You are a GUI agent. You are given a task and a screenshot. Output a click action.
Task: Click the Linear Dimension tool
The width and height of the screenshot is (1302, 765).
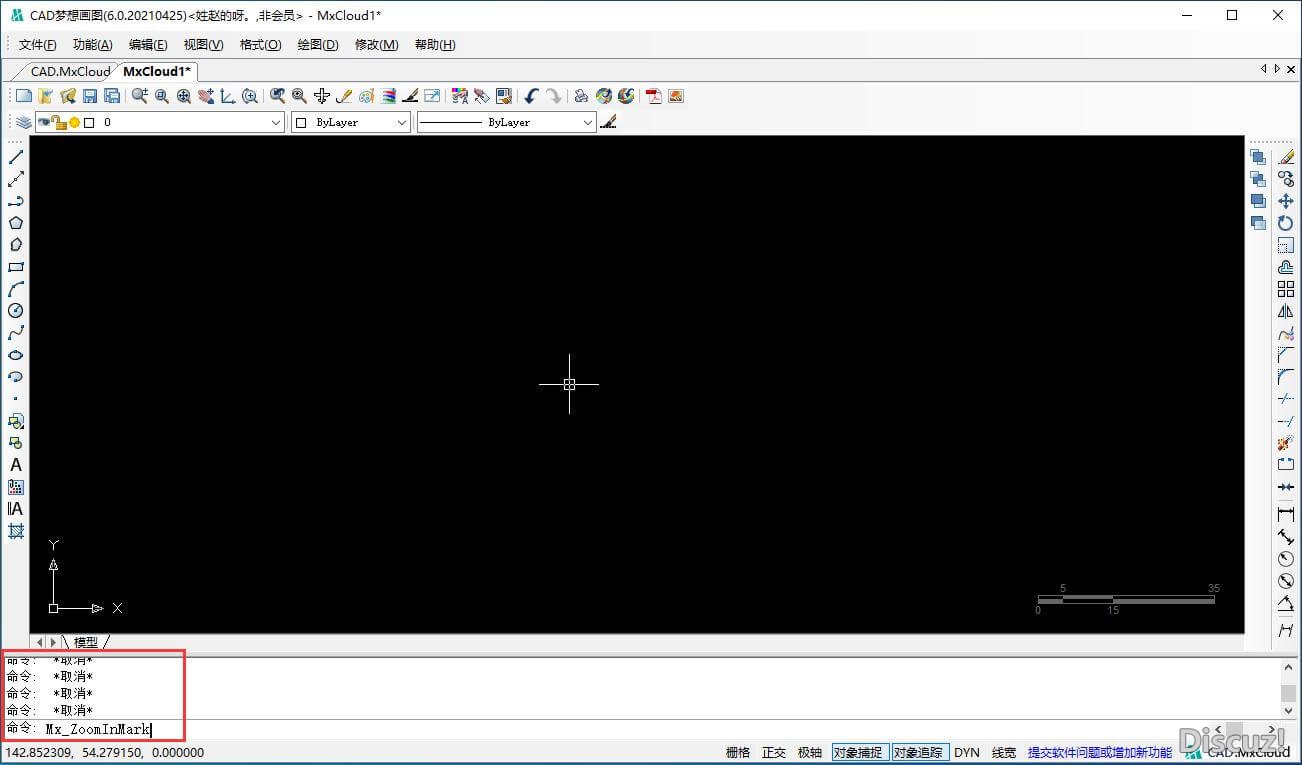(1286, 515)
